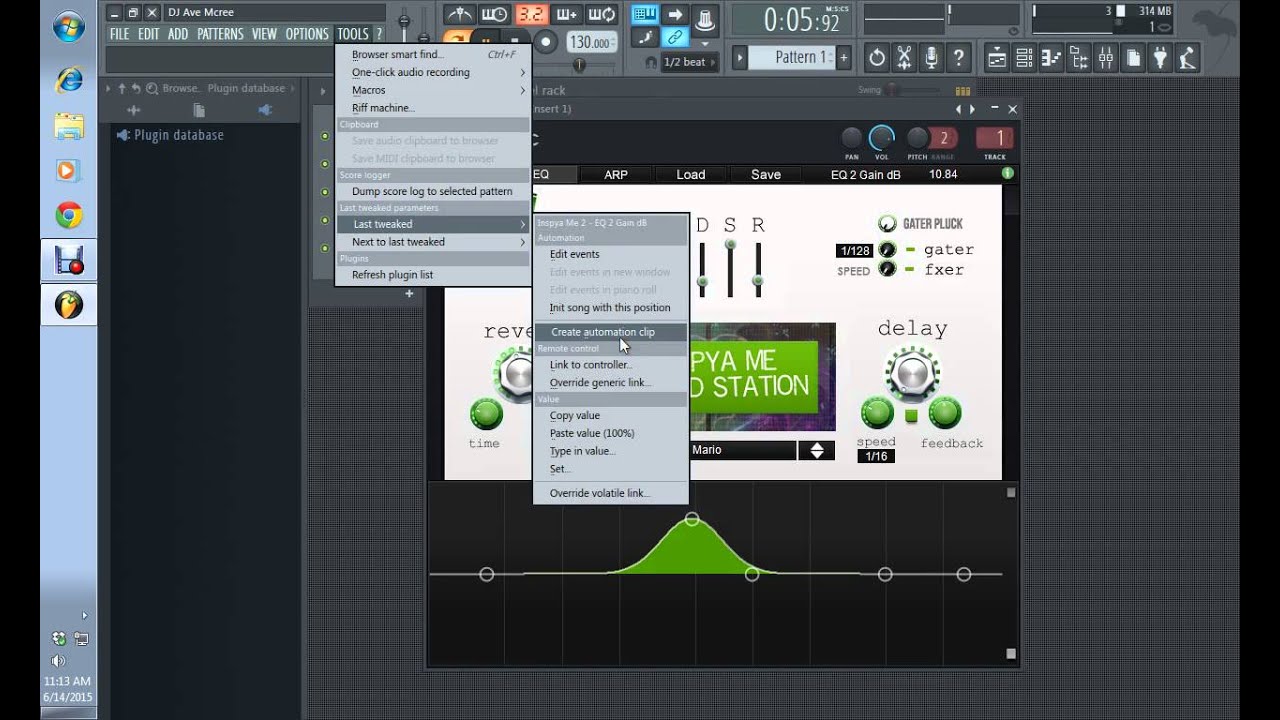
Task: Select Create automation clip menu entry
Action: point(602,332)
